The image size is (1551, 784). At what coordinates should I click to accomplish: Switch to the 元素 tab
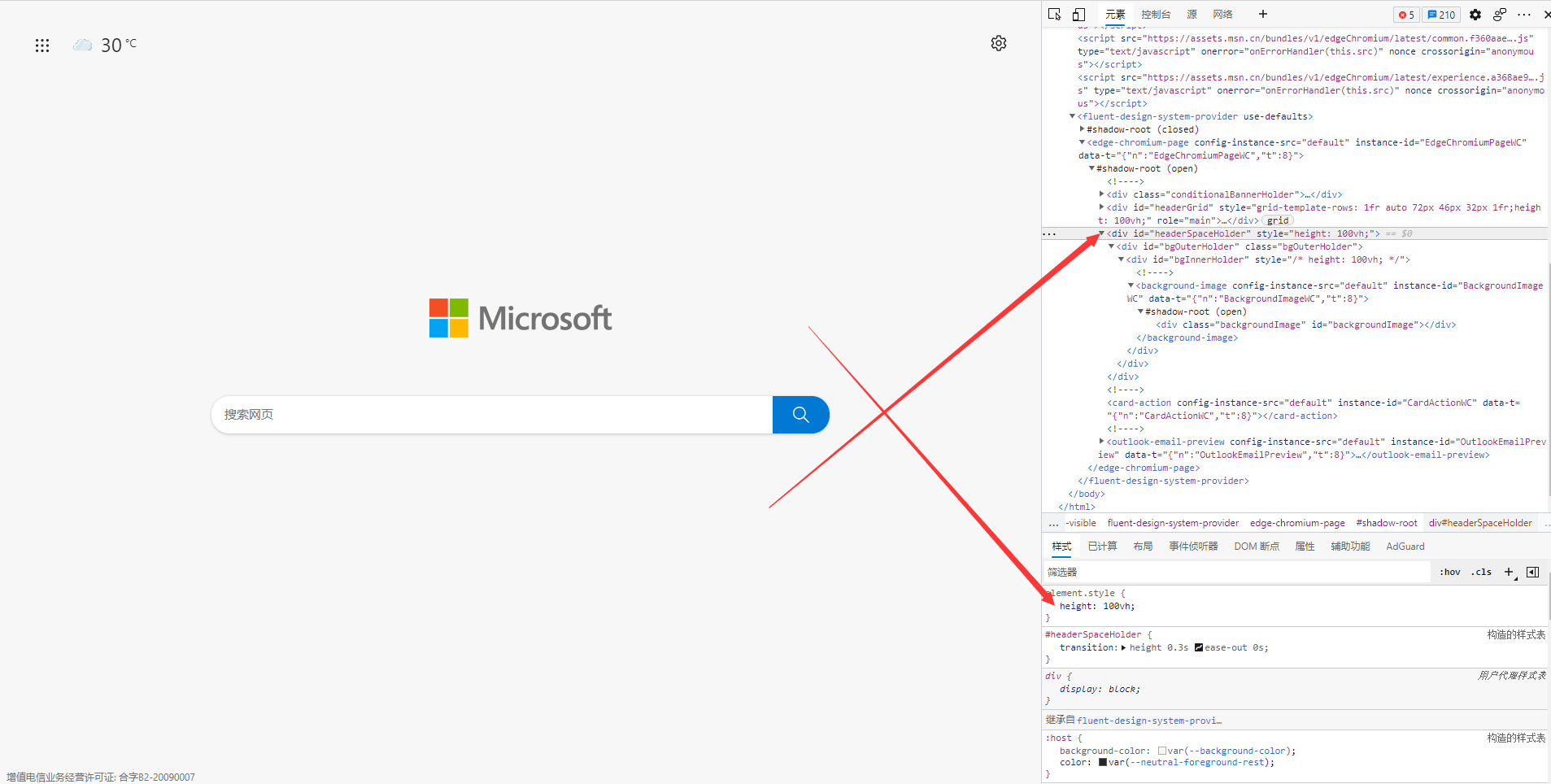pos(1115,15)
